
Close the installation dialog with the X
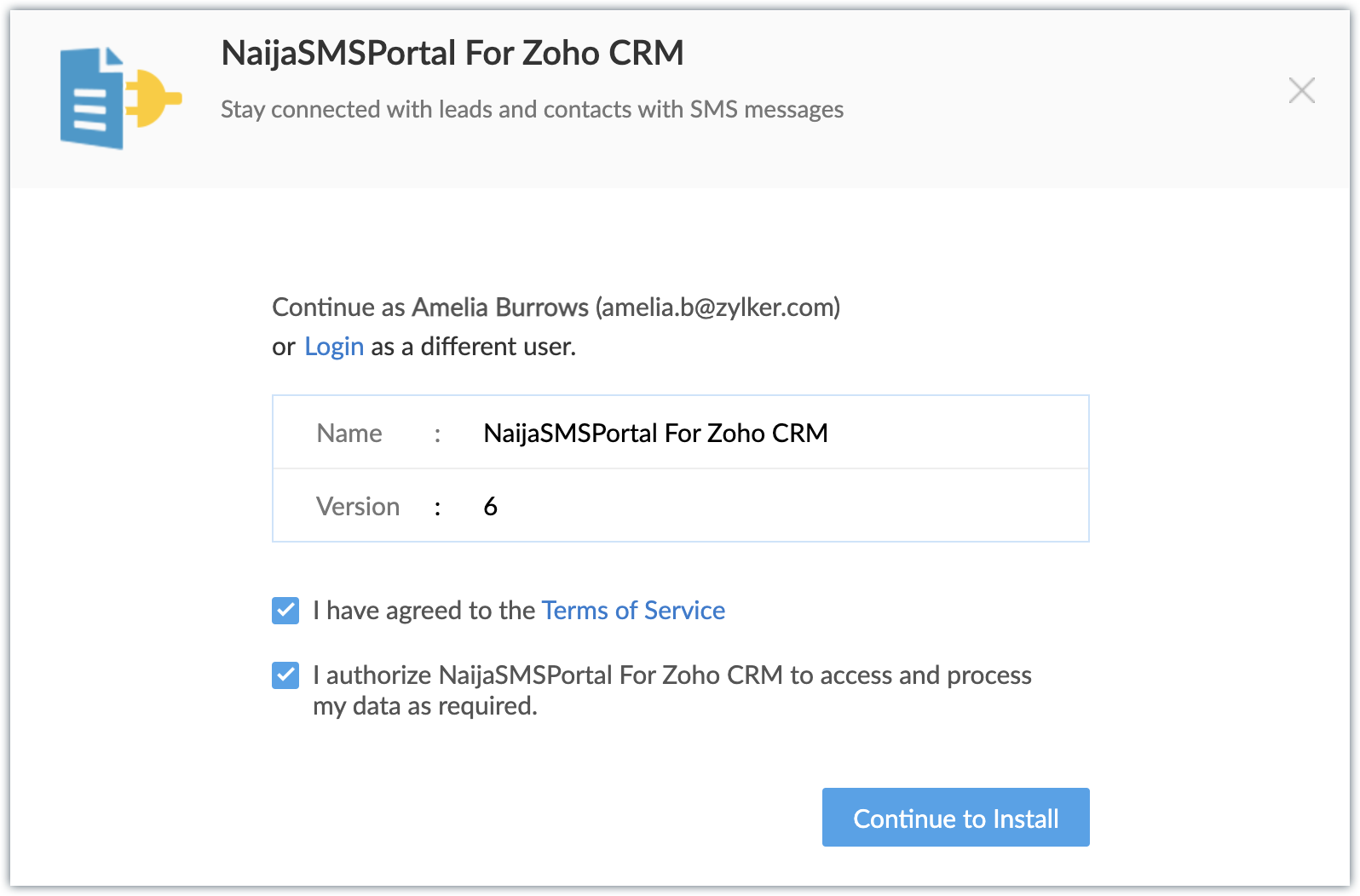point(1301,90)
